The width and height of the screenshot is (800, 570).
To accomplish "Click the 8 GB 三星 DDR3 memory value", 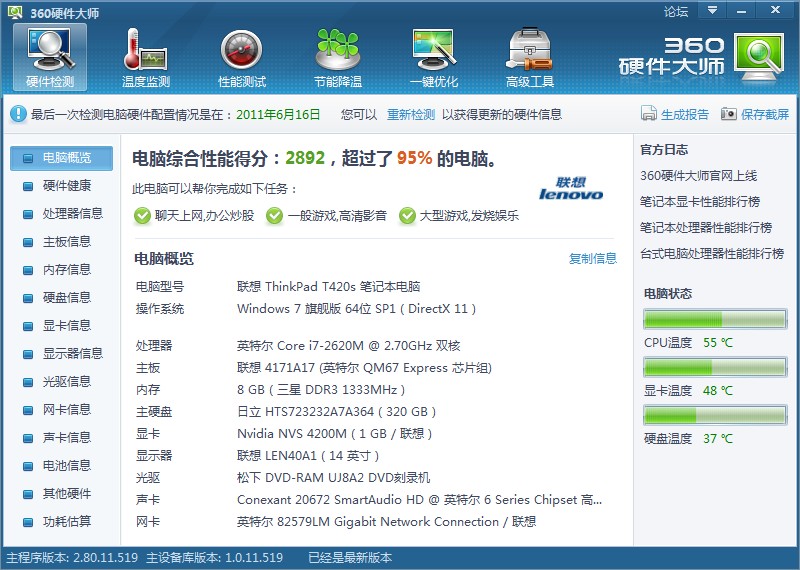I will click(321, 390).
